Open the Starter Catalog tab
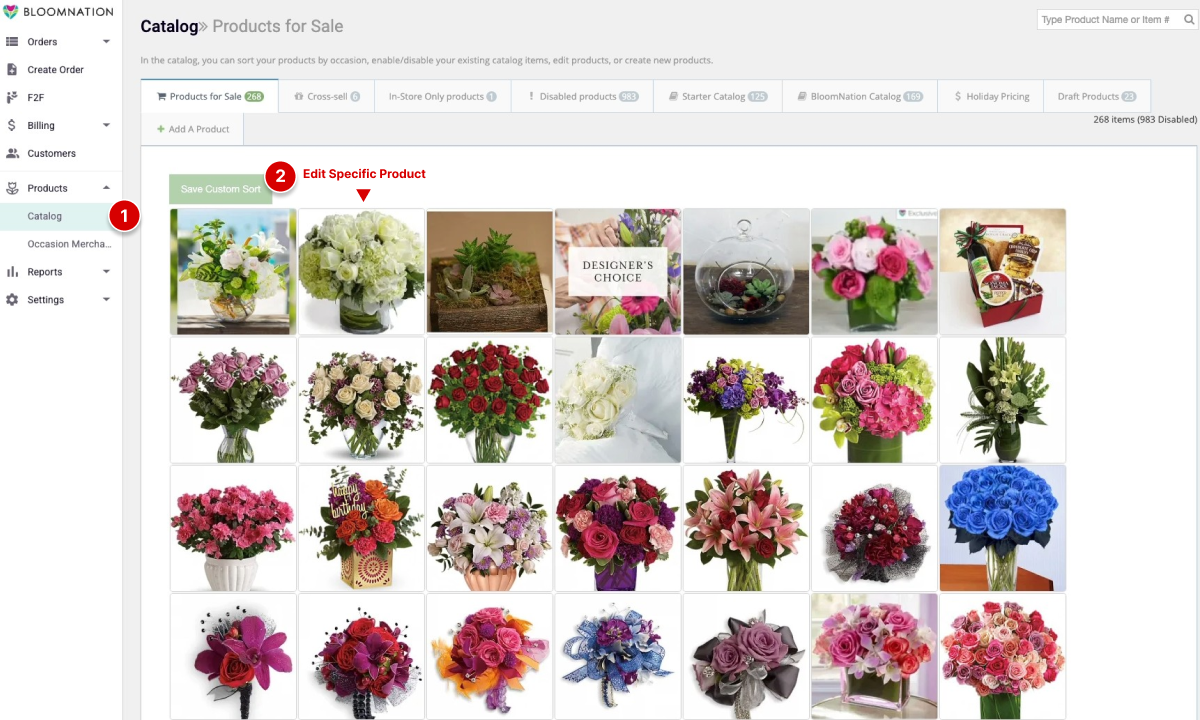Viewport: 1200px width, 720px height. coord(718,97)
